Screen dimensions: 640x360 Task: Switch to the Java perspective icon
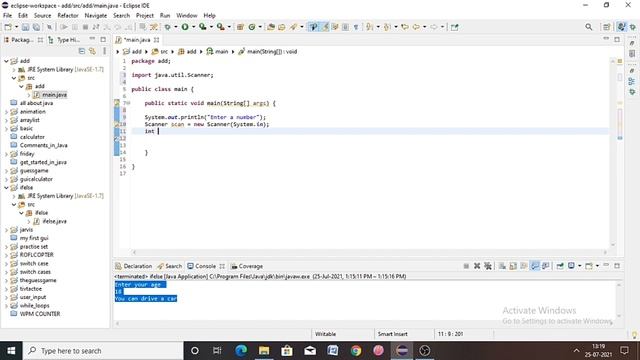621,27
